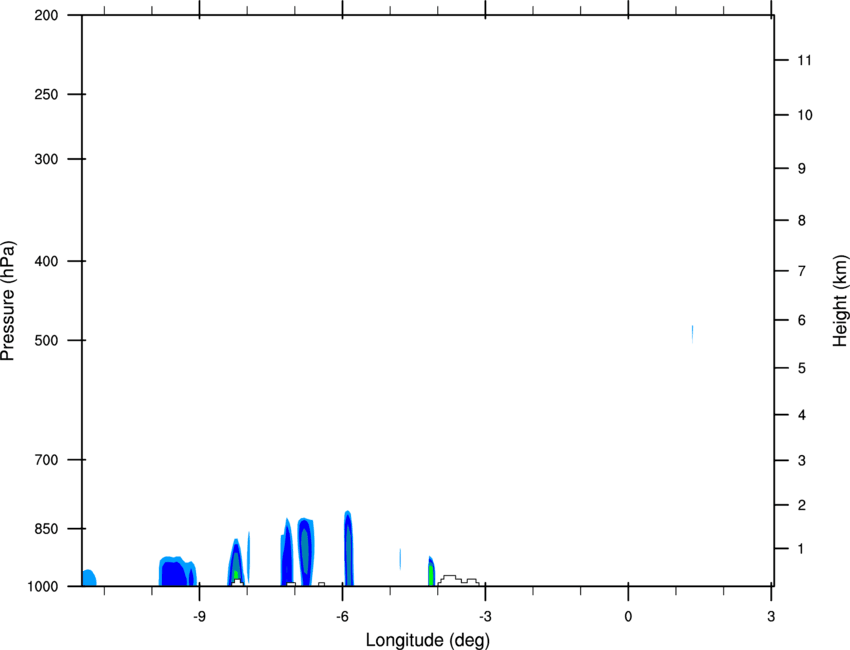The image size is (850, 650).
Task: Click the 850 pressure axis label
Action: (46, 529)
